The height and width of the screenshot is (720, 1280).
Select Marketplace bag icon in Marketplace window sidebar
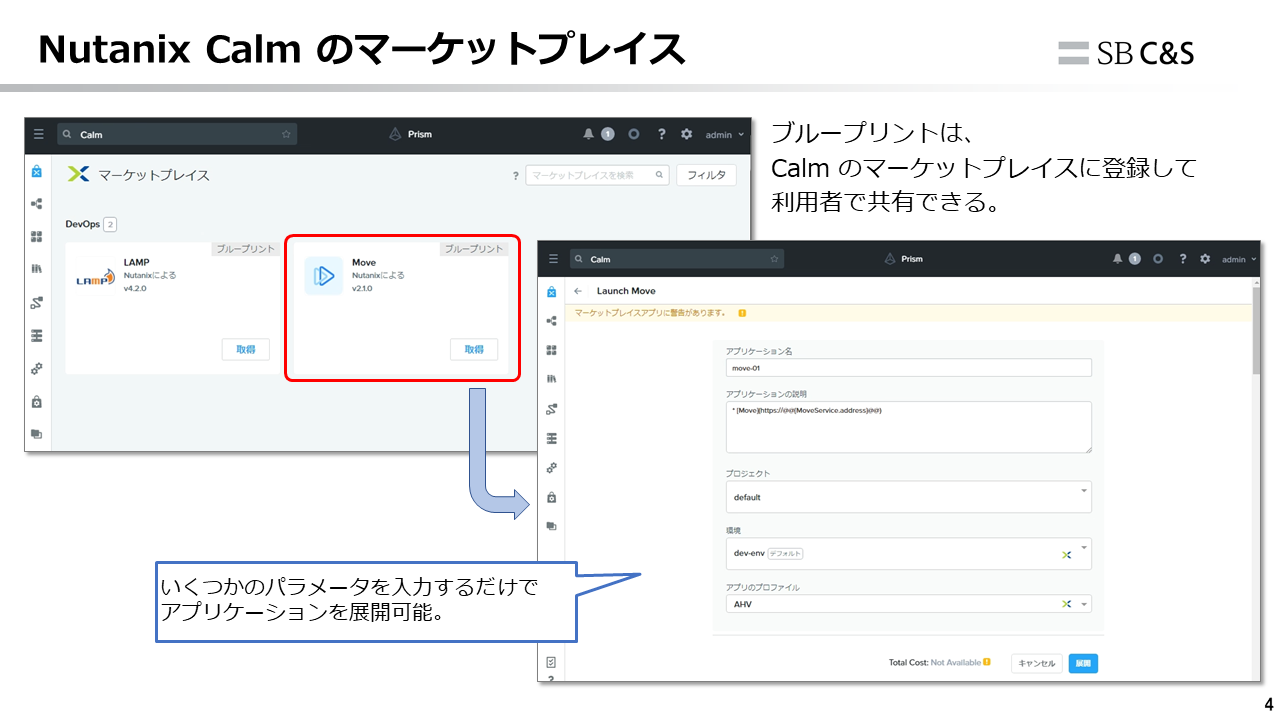tap(37, 172)
